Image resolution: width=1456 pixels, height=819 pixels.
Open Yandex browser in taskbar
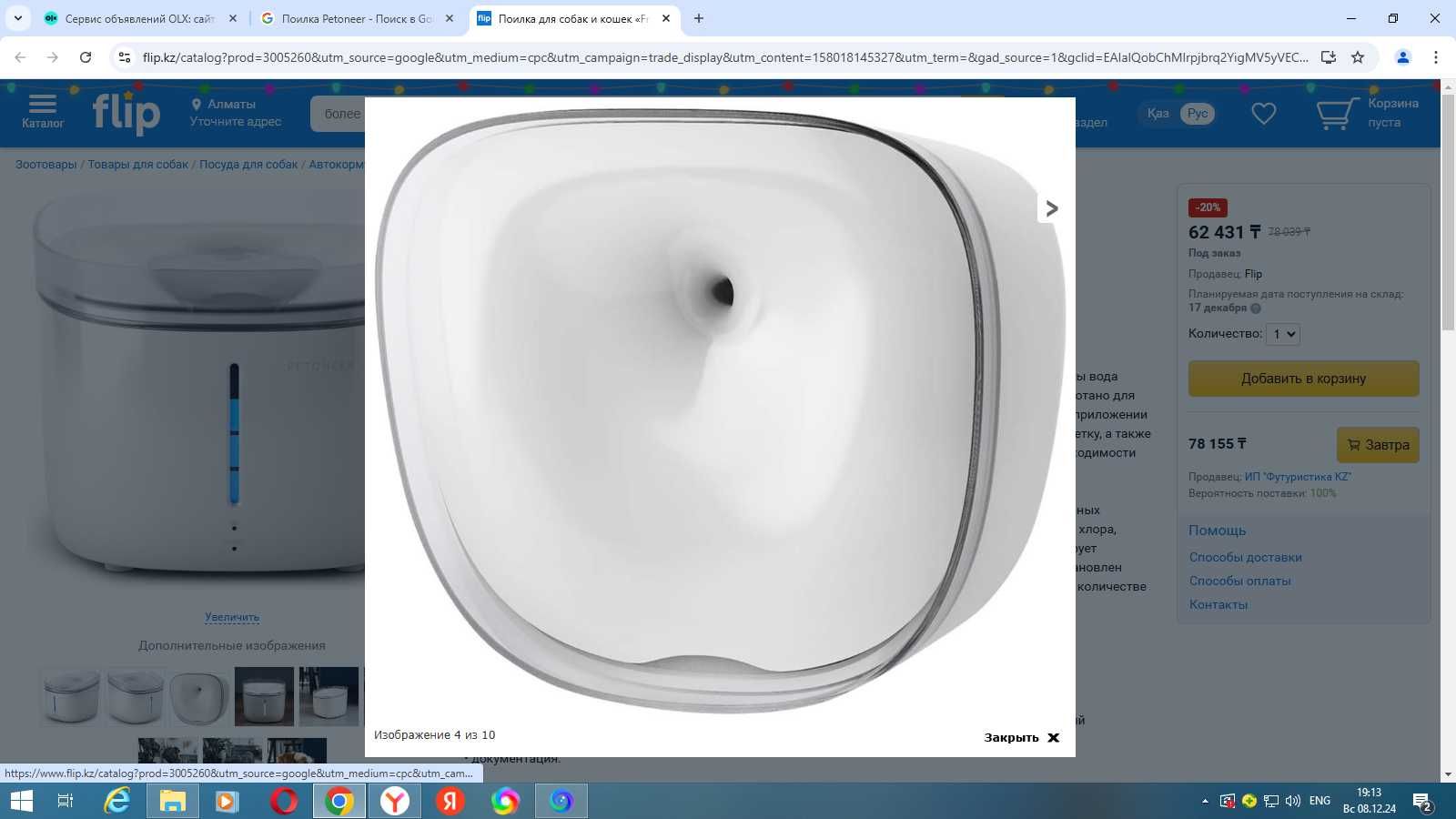click(x=394, y=801)
